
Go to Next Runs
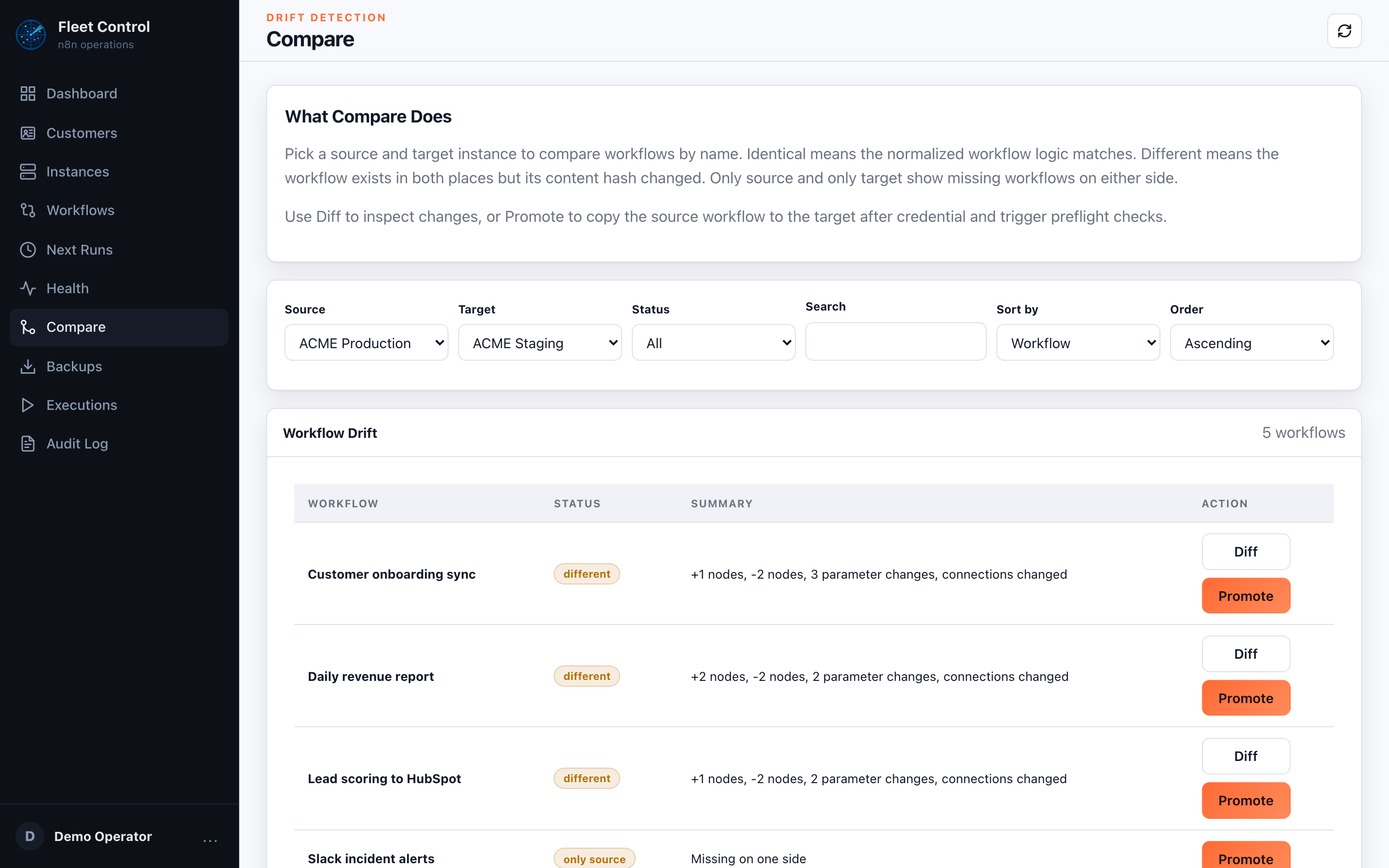[x=119, y=250]
